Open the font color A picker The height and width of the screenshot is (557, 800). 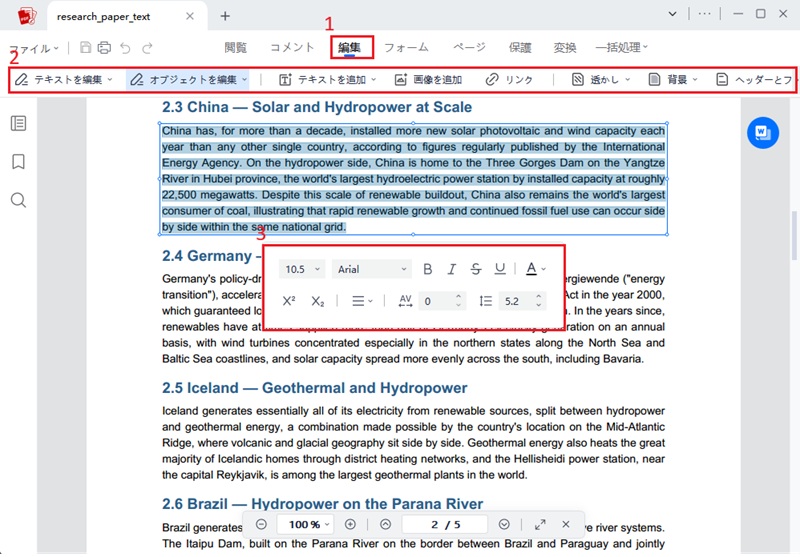click(536, 269)
